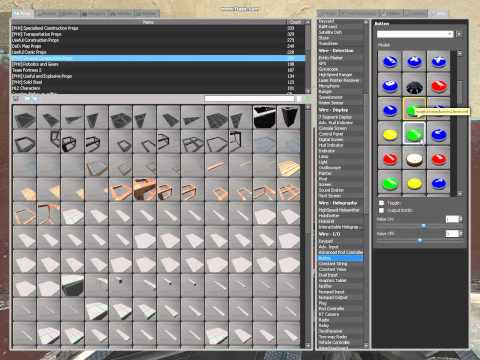Choose the Laser Pointer Receiver tool
480x360 pixels.
tap(339, 80)
